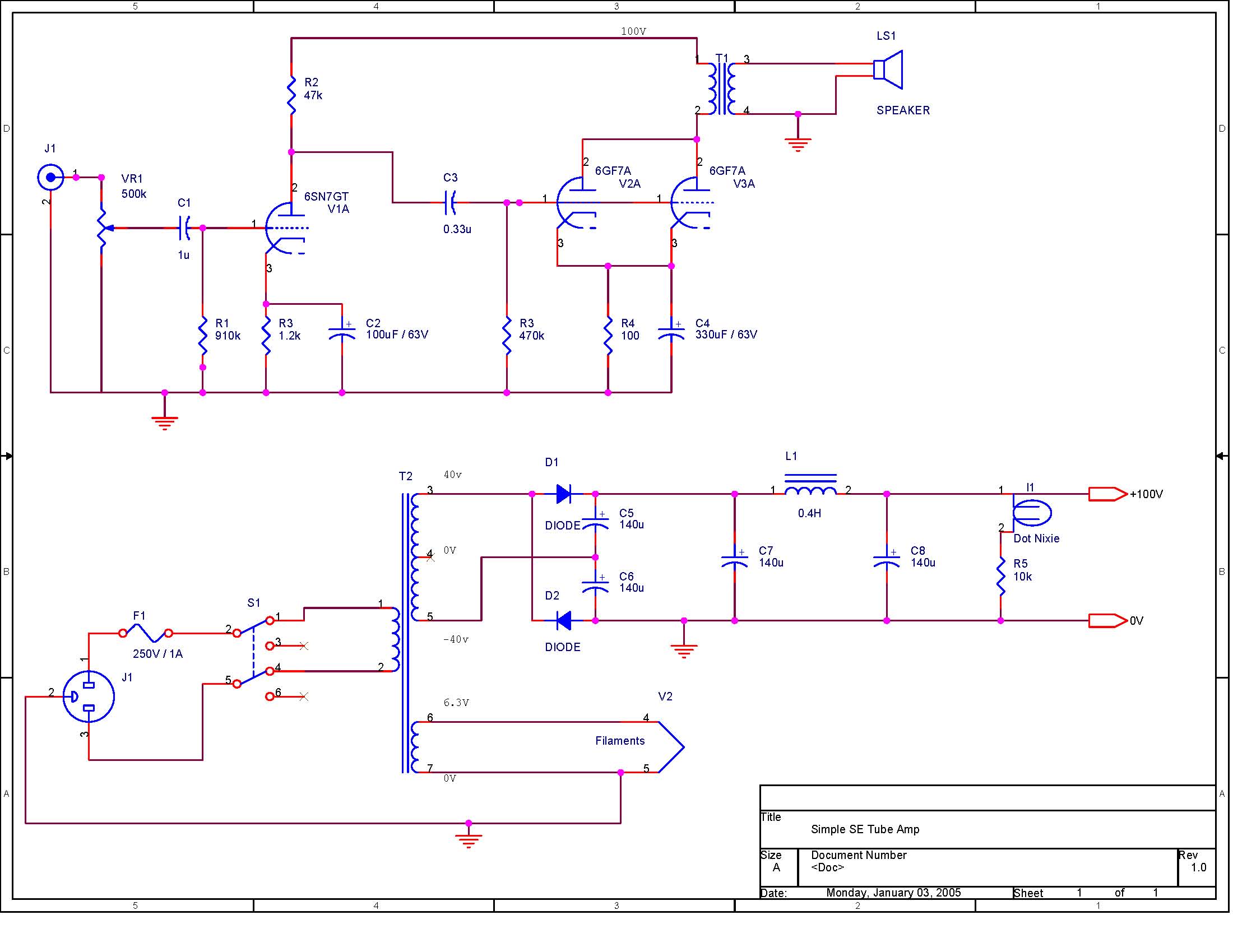Screen dimensions: 1233x952
Task: Click the C4 330uF capacitor symbol
Action: tap(673, 333)
